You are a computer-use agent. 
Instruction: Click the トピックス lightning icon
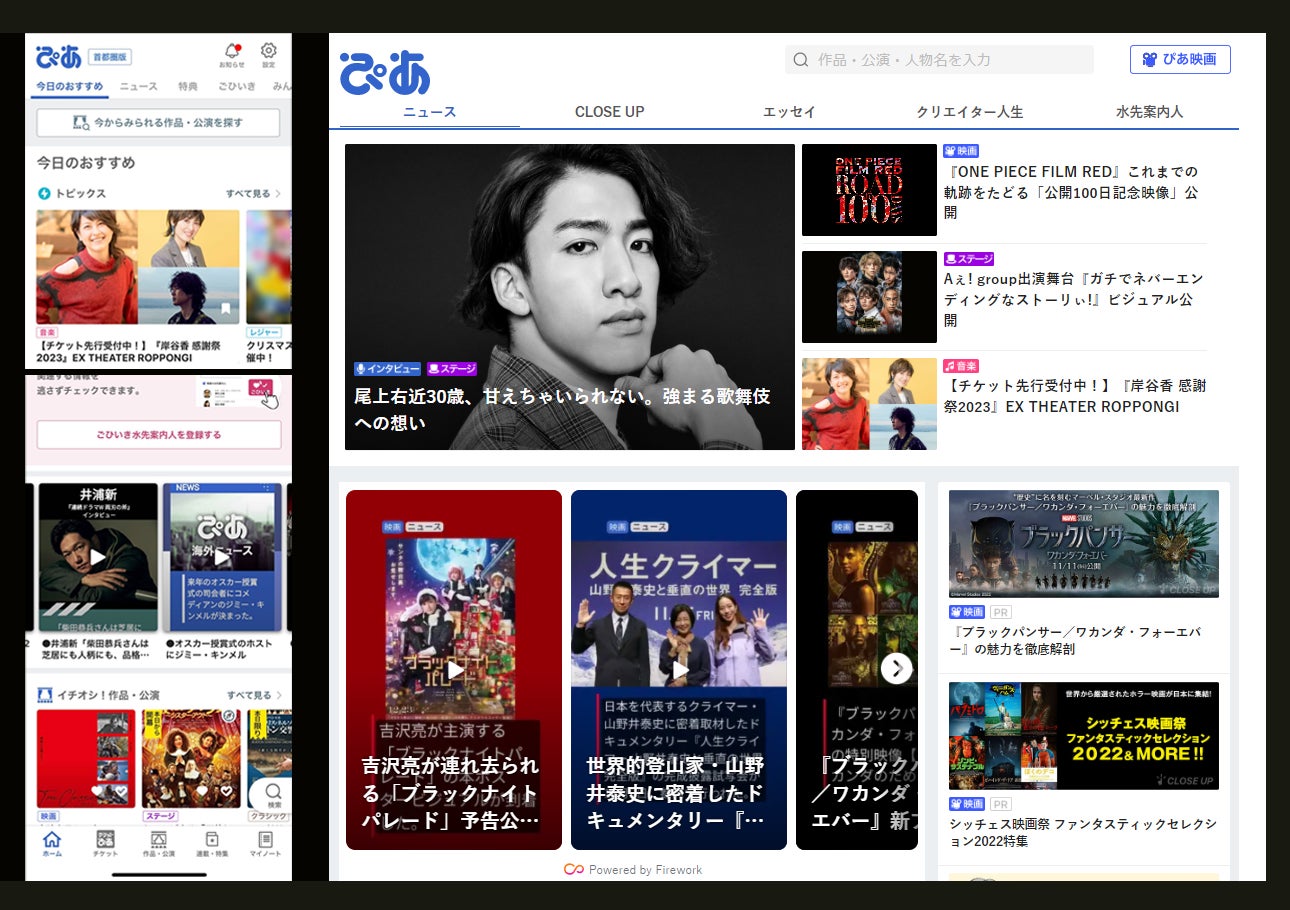(44, 193)
